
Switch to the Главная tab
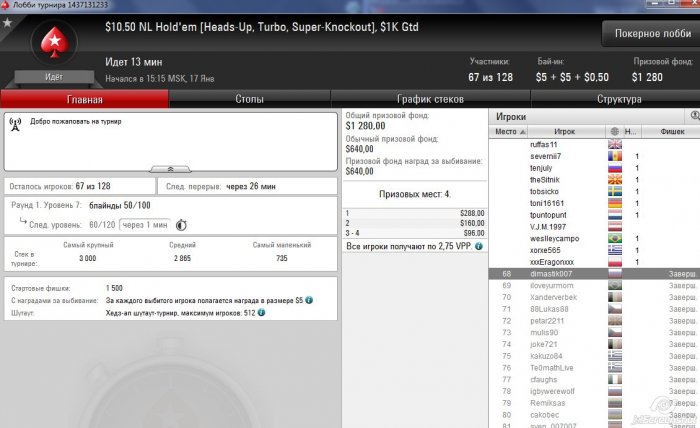point(85,99)
